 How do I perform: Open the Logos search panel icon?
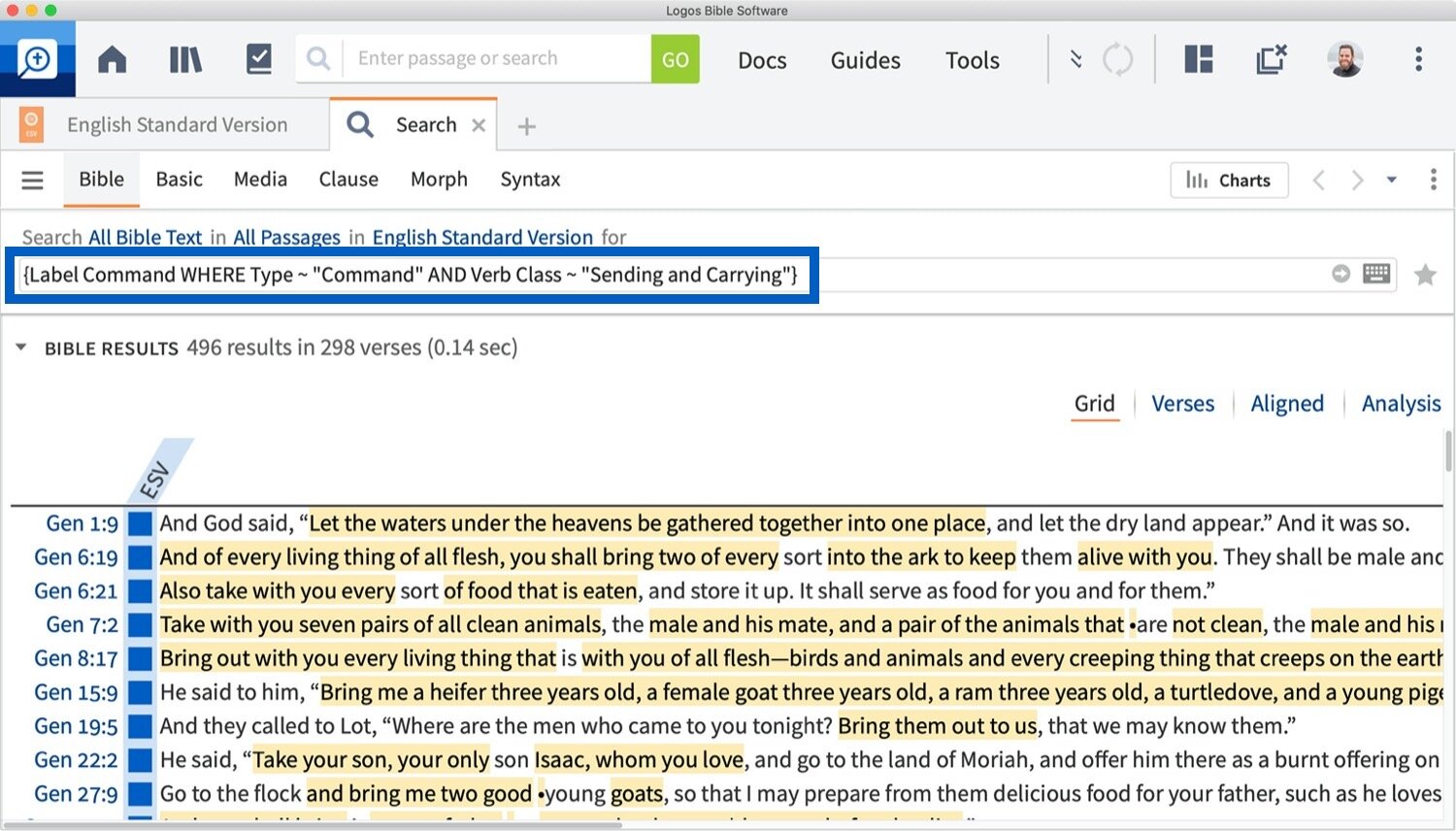(37, 59)
